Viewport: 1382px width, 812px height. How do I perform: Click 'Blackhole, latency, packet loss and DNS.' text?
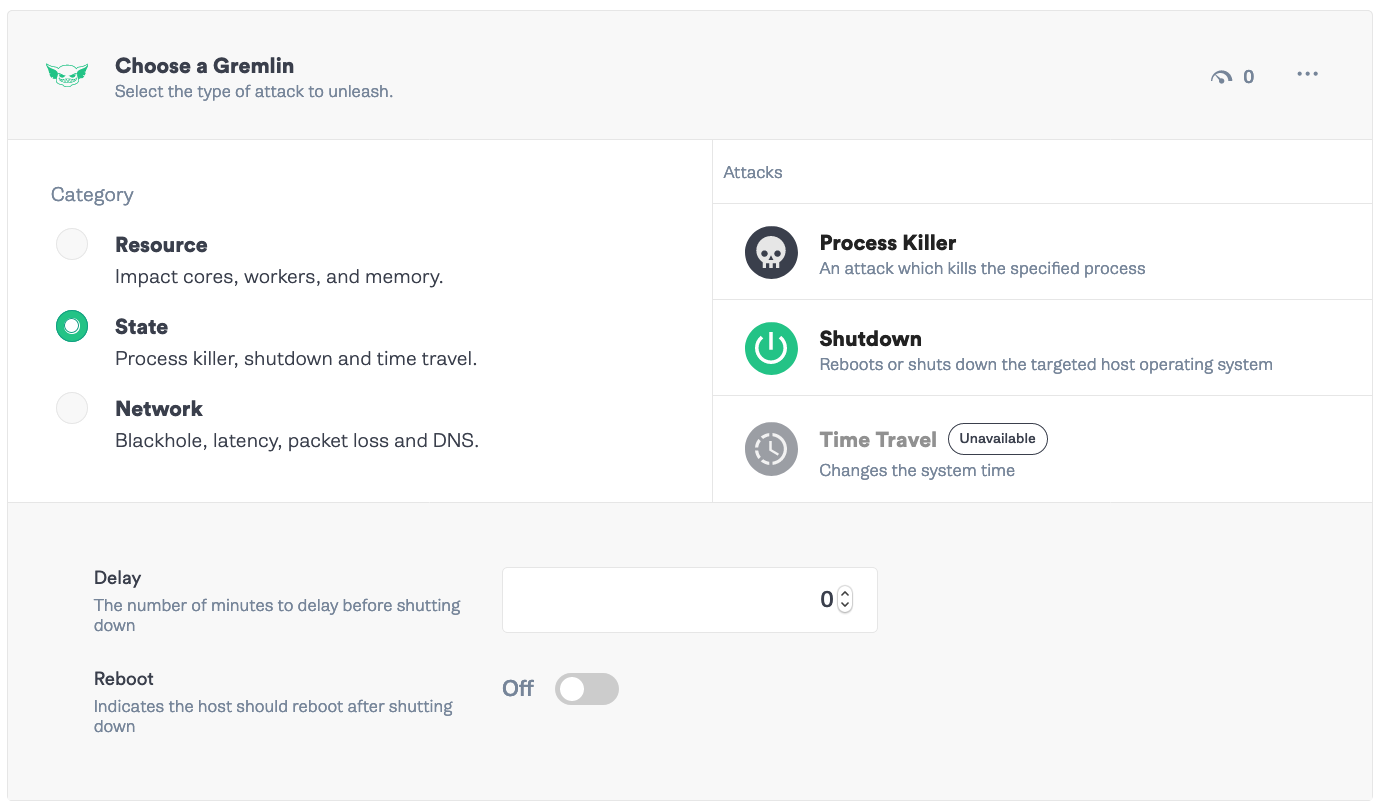coord(297,441)
